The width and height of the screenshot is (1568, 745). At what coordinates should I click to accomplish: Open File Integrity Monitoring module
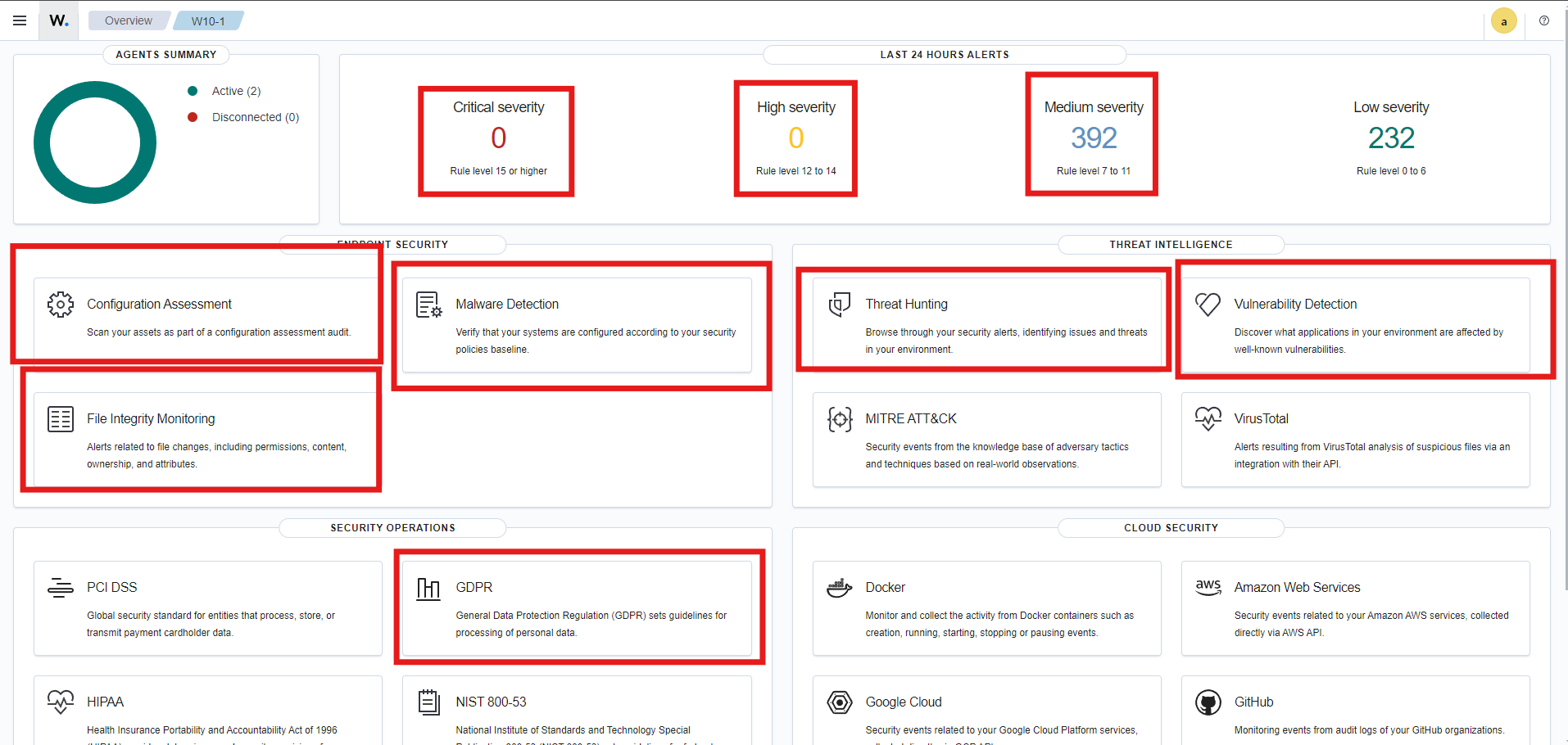151,418
